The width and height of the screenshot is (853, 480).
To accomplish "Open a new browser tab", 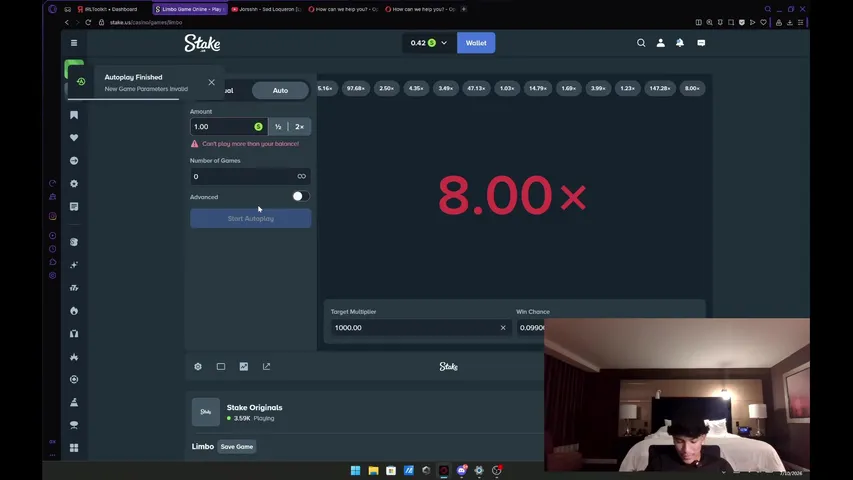I will [463, 9].
